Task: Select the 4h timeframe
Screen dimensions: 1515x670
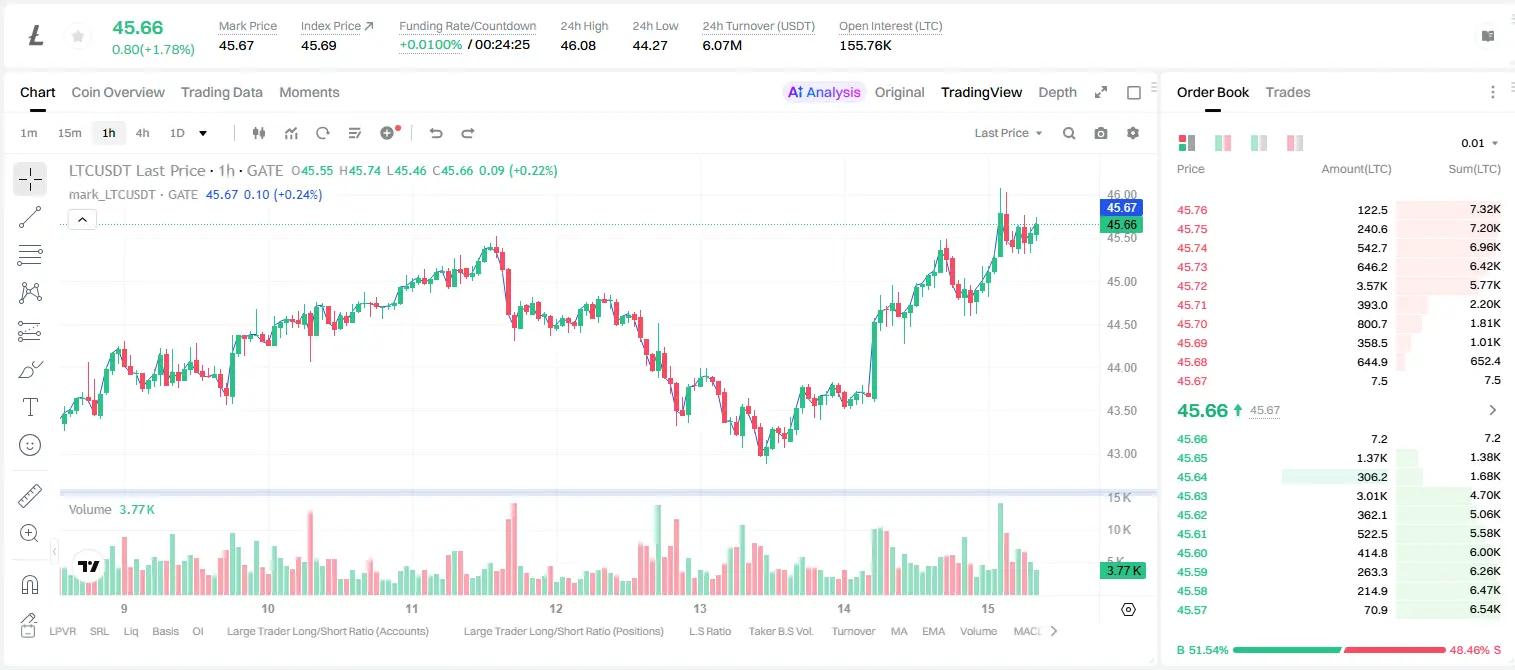Action: [x=142, y=133]
